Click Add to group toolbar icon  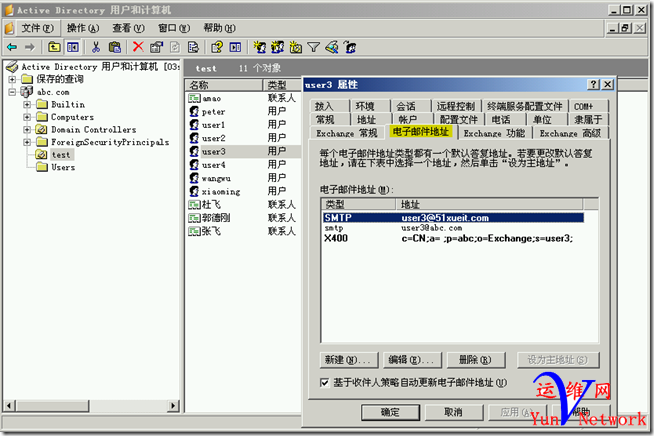(350, 48)
